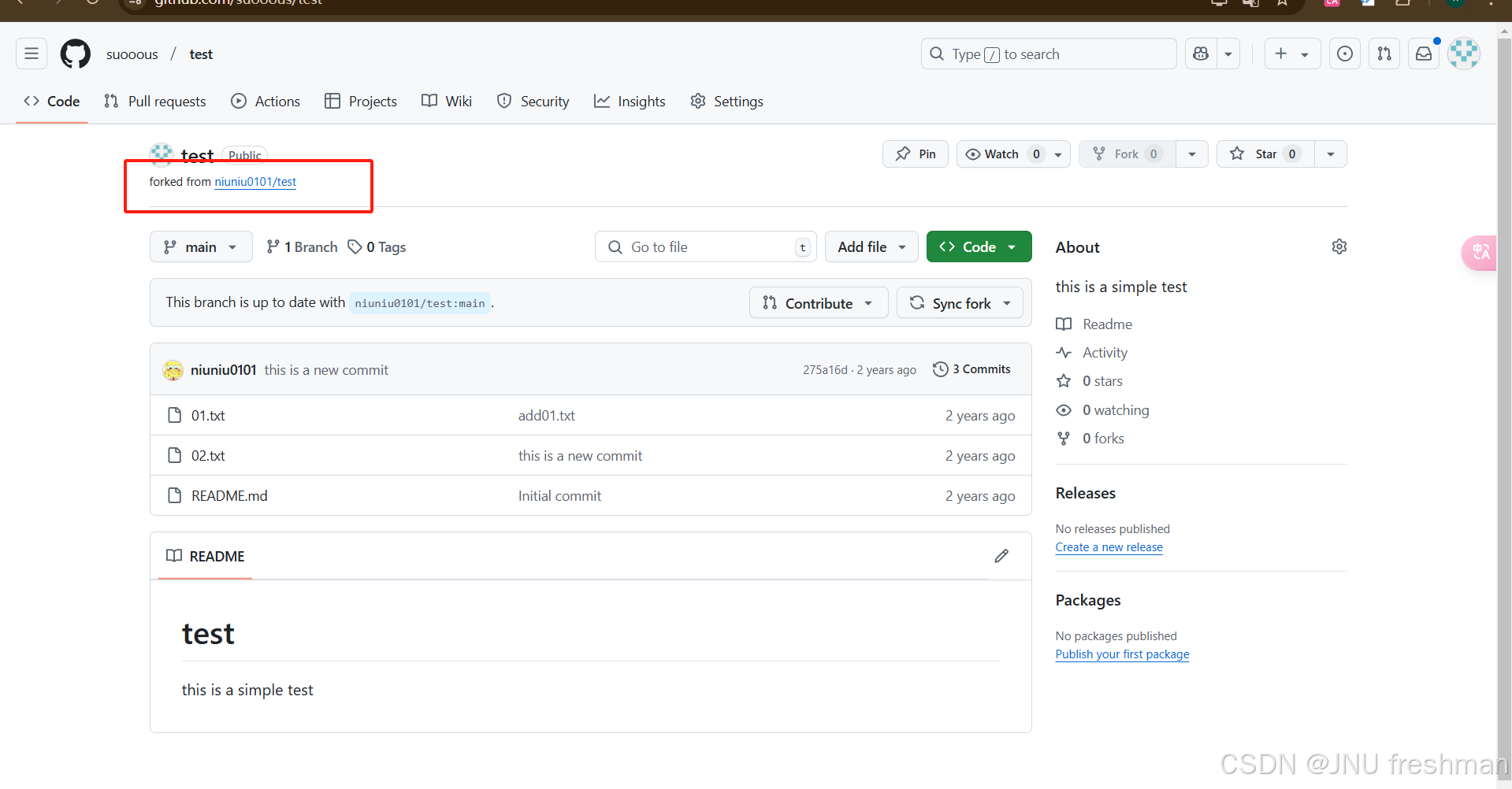Expand the Copilot dropdown arrow
The image size is (1512, 789).
1228,54
